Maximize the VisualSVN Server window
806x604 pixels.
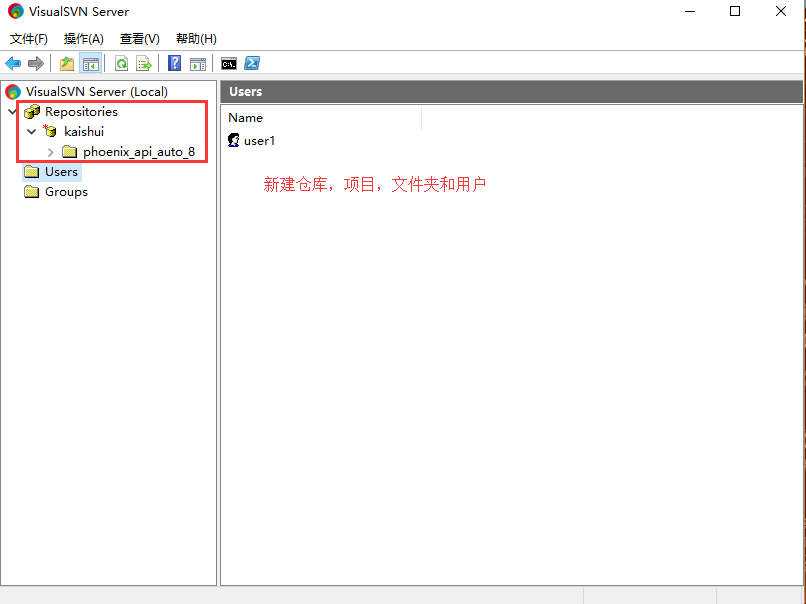pos(735,11)
